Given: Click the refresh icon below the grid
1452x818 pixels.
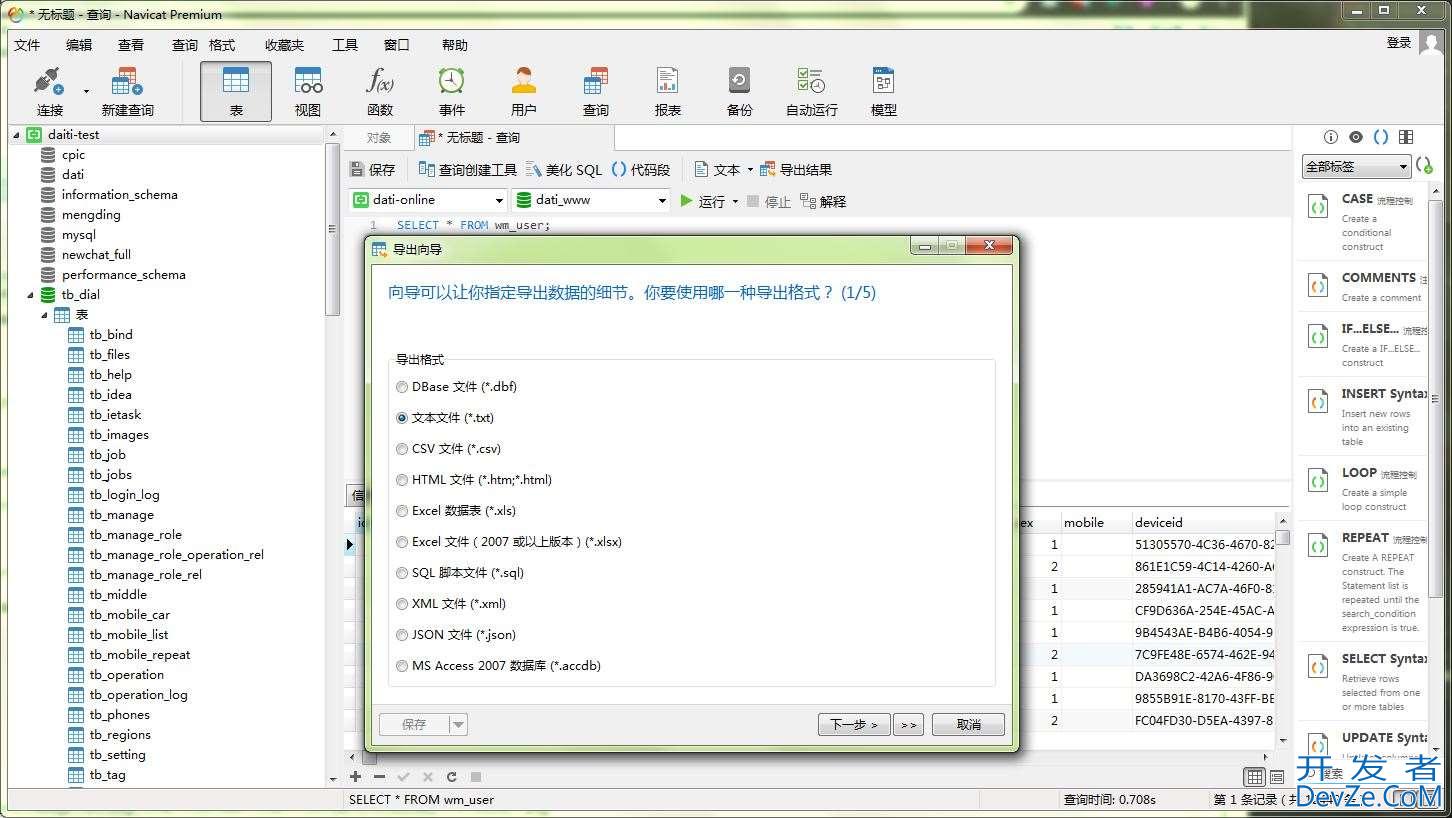Looking at the screenshot, I should point(452,777).
